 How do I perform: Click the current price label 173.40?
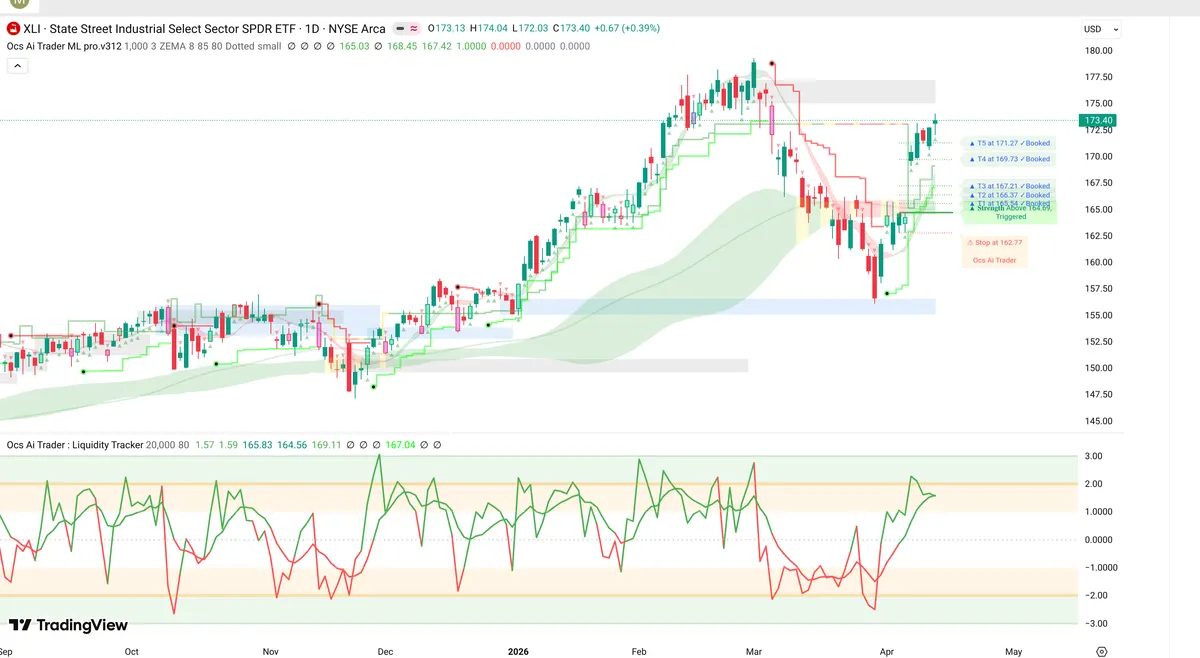pos(1097,121)
